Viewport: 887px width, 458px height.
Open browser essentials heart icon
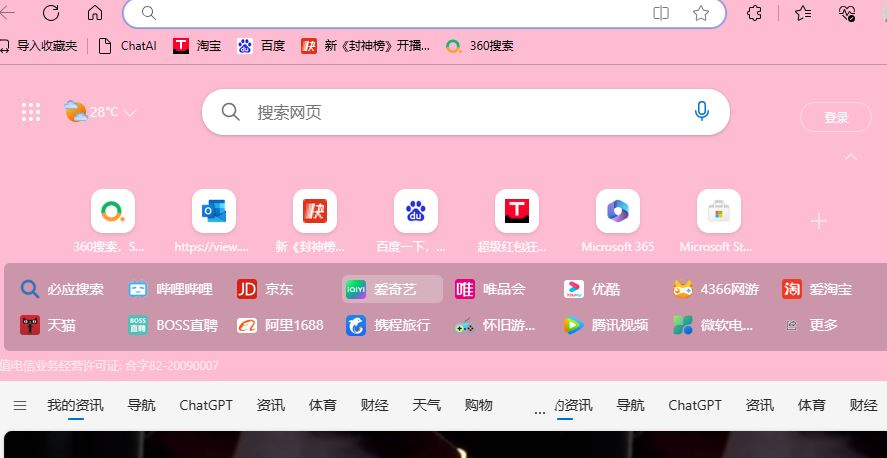pyautogui.click(x=847, y=13)
